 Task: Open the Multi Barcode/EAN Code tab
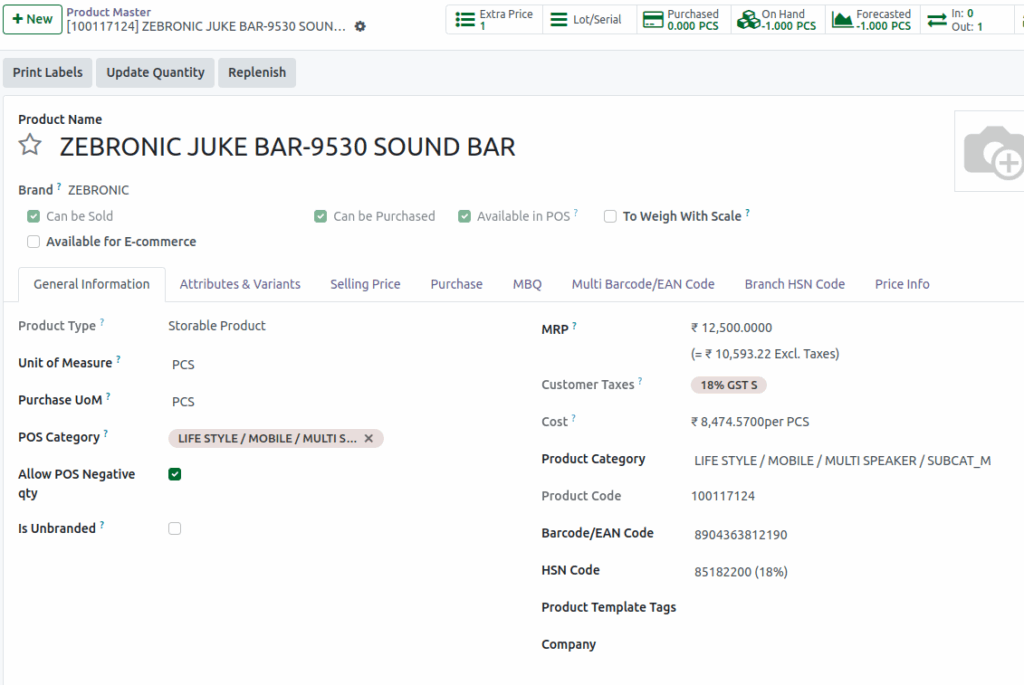point(643,284)
